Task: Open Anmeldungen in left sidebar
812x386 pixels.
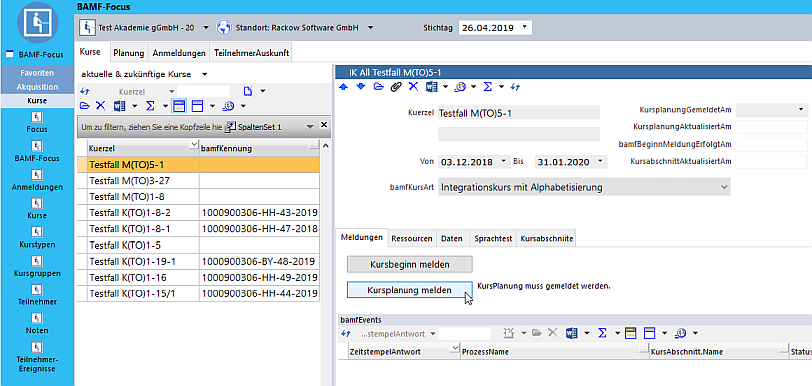Action: click(x=37, y=181)
